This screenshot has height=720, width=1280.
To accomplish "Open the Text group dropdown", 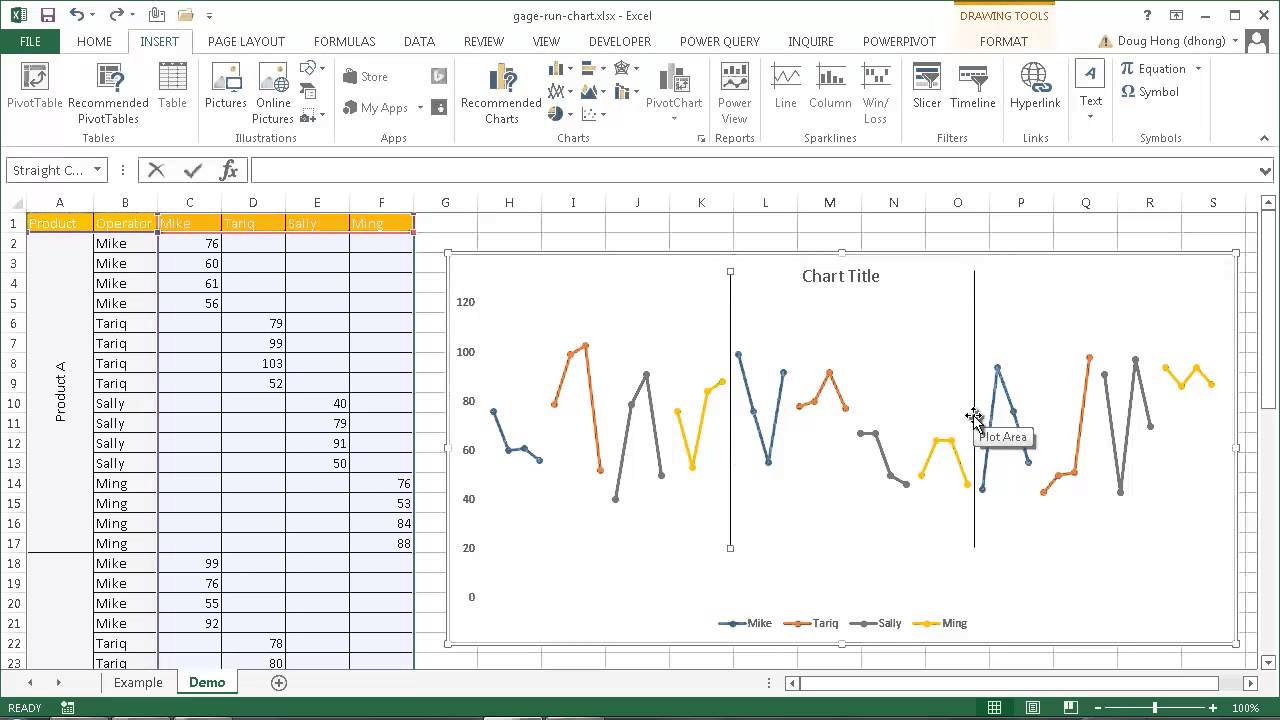I will 1090,116.
